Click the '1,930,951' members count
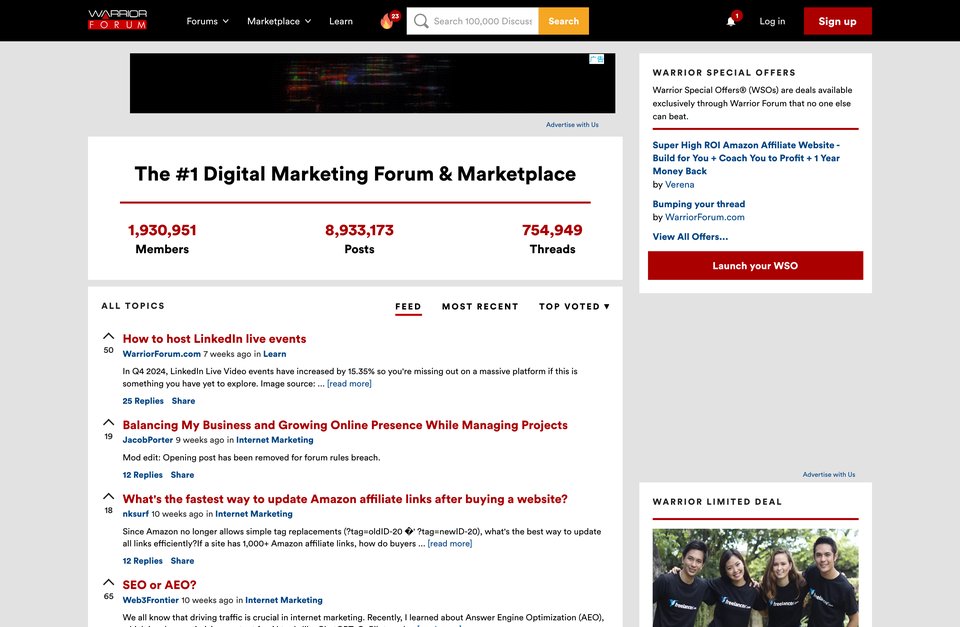The image size is (960, 627). (x=162, y=230)
